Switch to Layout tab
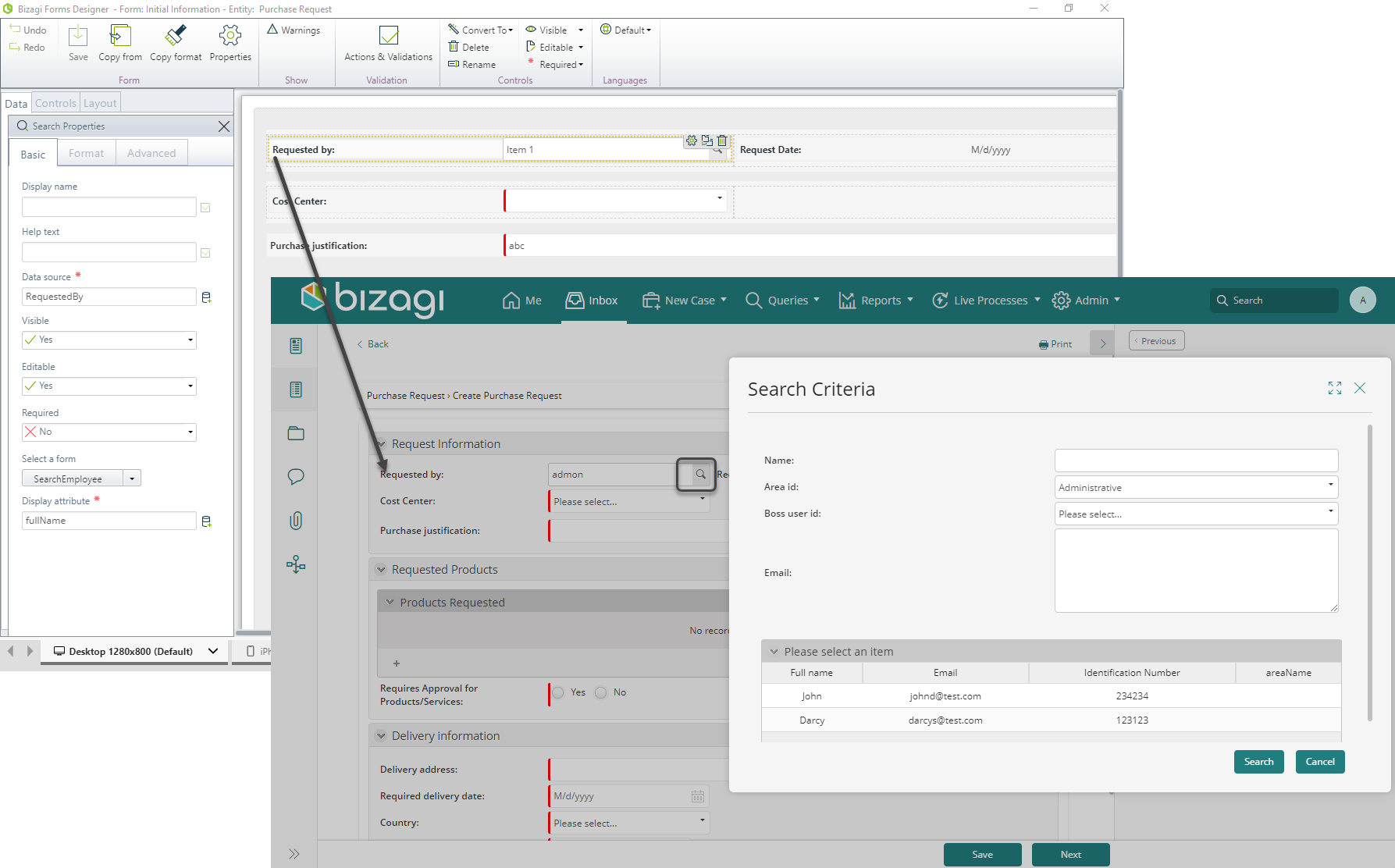 tap(100, 103)
